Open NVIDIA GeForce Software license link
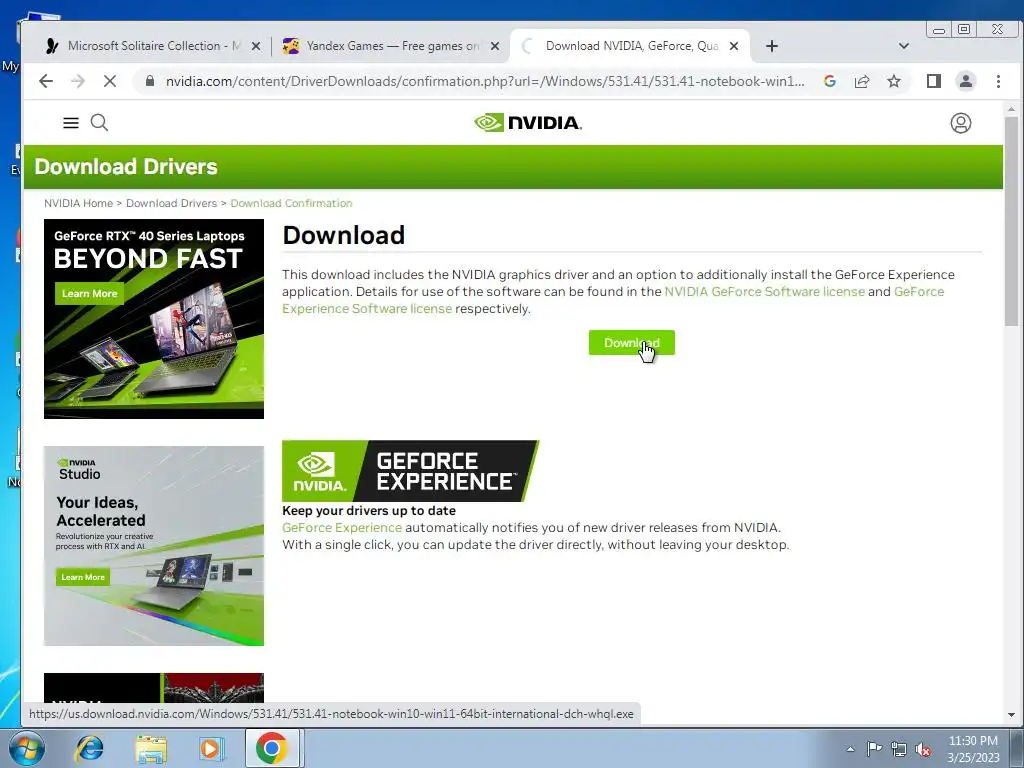The width and height of the screenshot is (1024, 768). coord(764,291)
